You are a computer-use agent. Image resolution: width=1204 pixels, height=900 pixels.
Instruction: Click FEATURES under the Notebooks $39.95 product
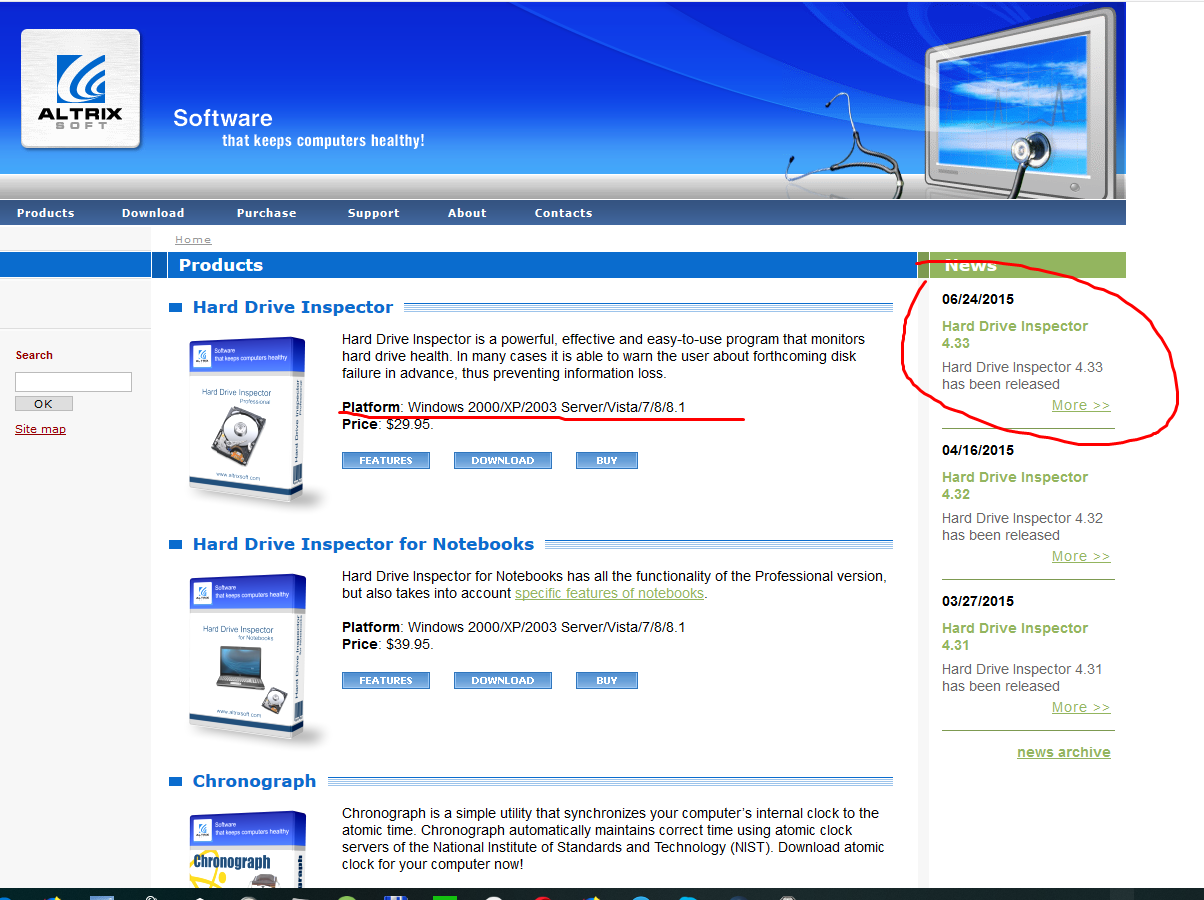[386, 681]
